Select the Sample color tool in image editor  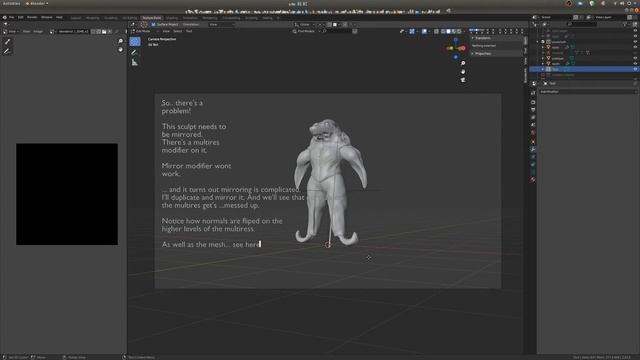[7, 42]
